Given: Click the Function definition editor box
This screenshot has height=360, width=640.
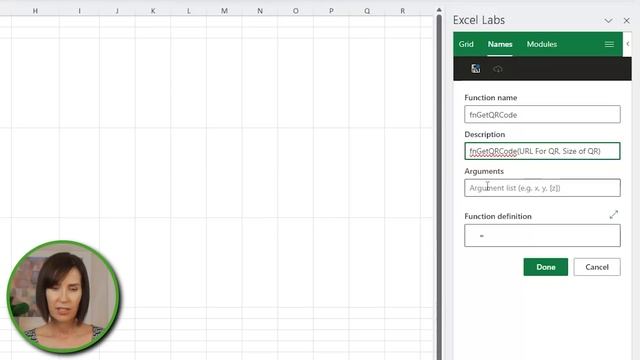Looking at the screenshot, I should [542, 236].
